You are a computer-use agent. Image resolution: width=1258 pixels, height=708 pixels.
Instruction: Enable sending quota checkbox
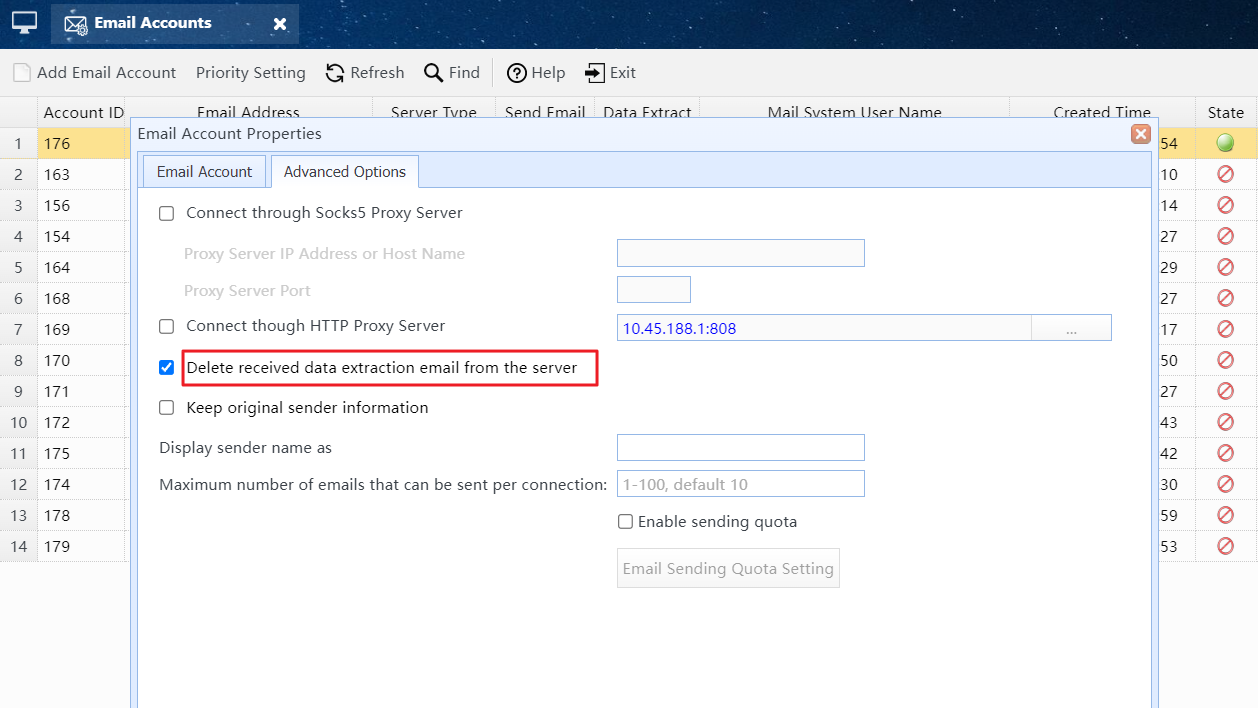pos(625,522)
